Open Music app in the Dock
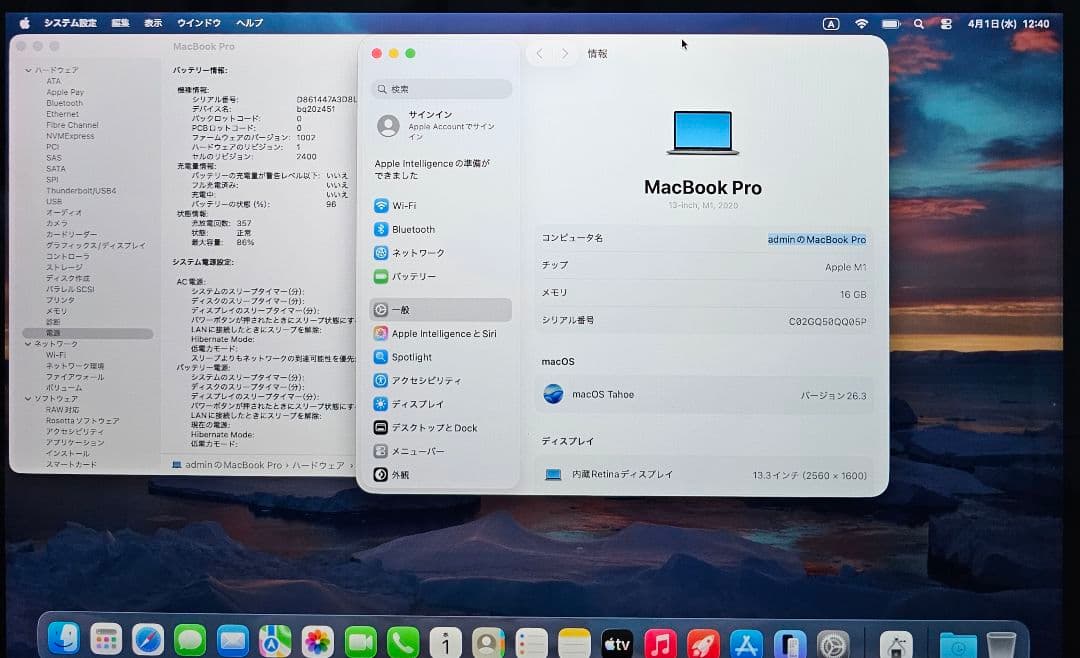 (660, 646)
